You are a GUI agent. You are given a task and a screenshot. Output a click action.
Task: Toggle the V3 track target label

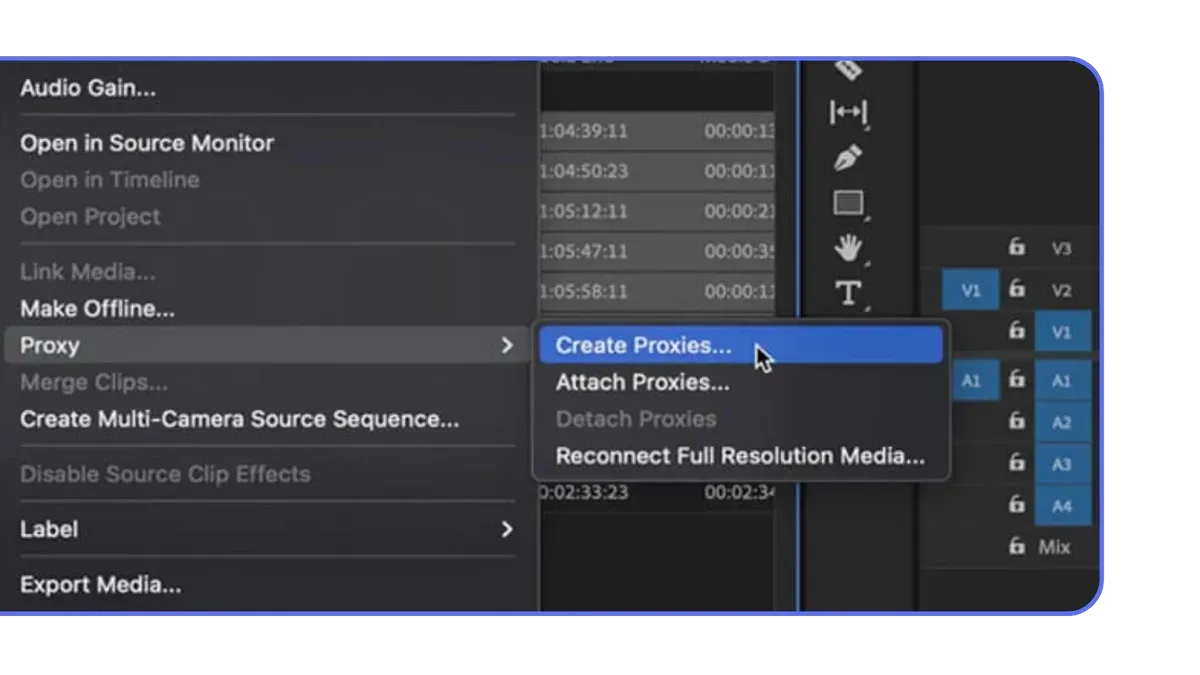point(1061,248)
